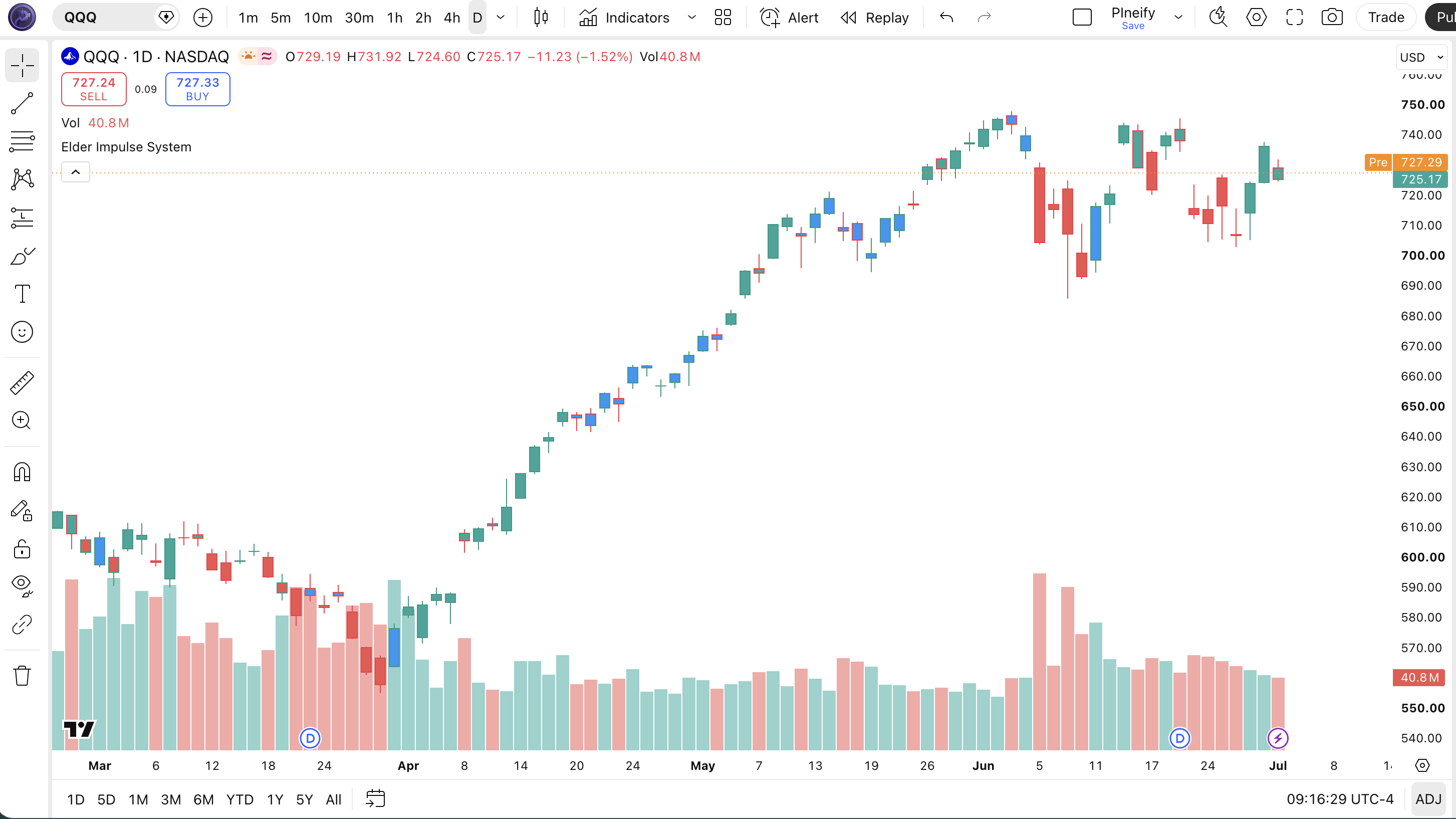Click the QQQ symbol search field
Viewport: 1456px width, 819px height.
point(115,17)
